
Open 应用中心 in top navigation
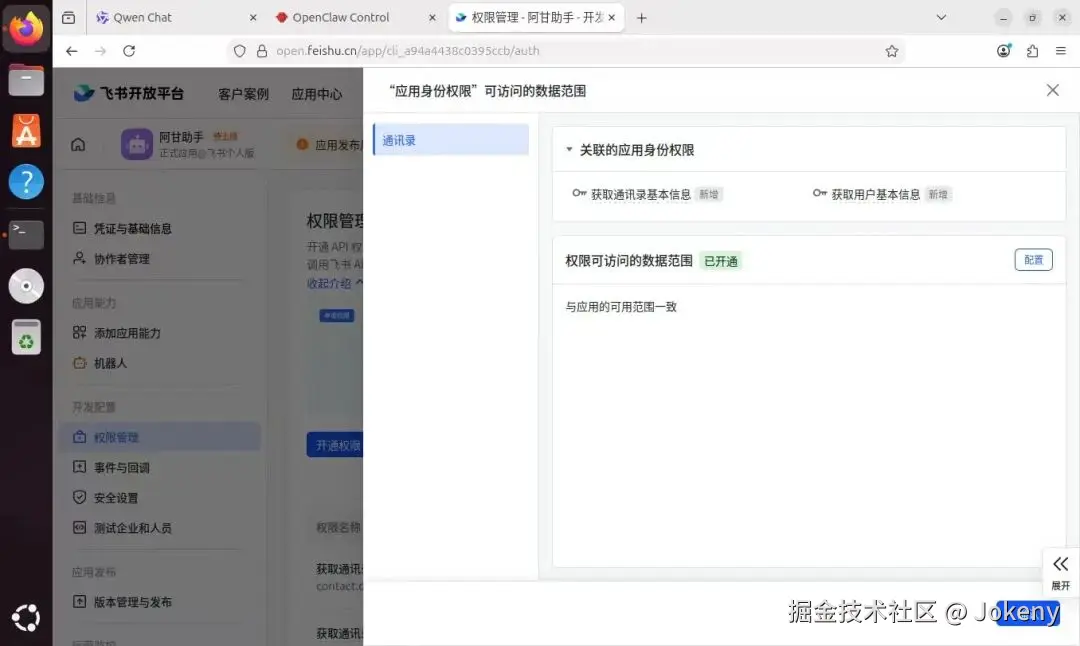316,94
